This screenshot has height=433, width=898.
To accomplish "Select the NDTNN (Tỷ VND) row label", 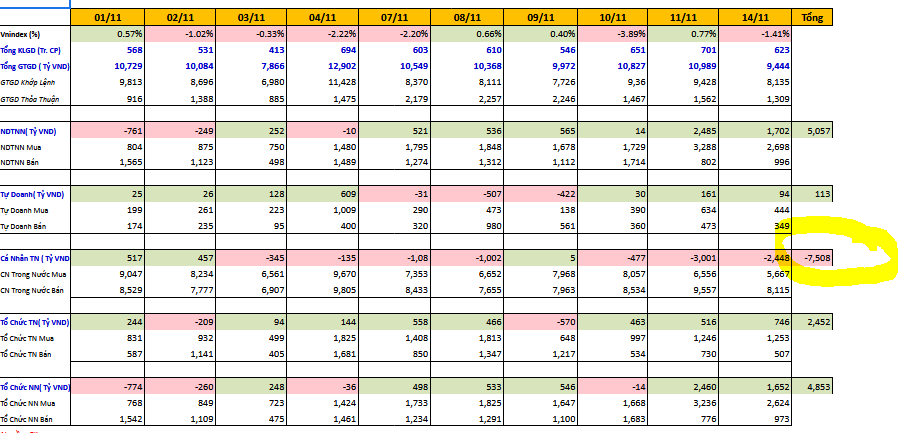I will [x=31, y=132].
